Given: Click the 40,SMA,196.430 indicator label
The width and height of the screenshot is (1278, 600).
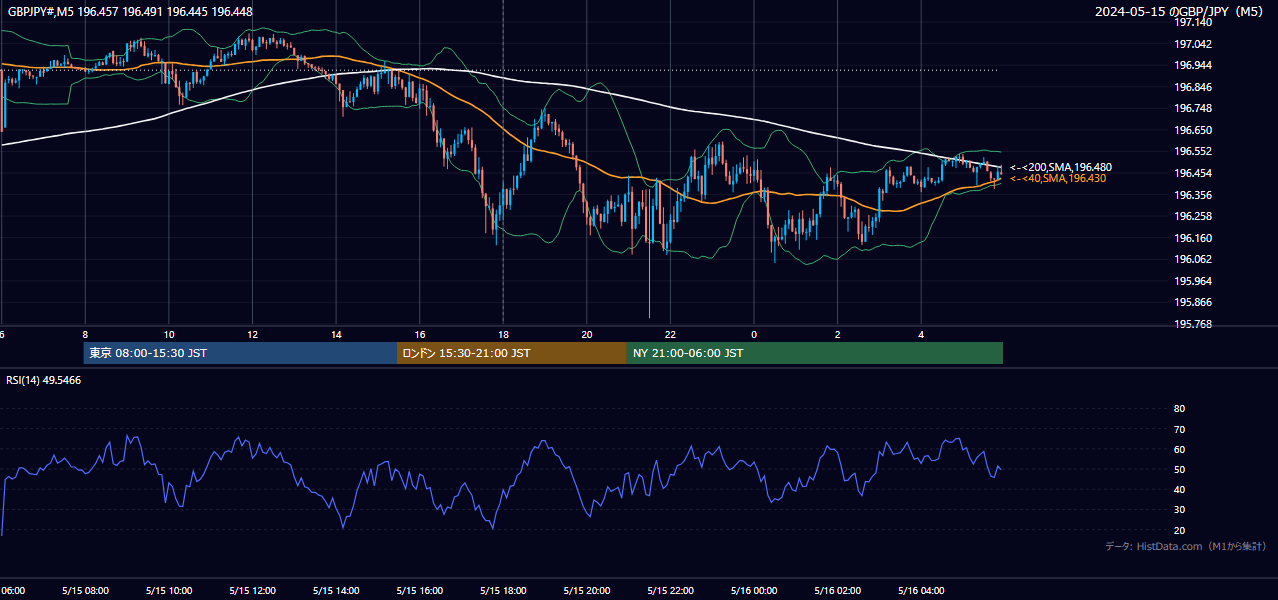Looking at the screenshot, I should point(1058,178).
